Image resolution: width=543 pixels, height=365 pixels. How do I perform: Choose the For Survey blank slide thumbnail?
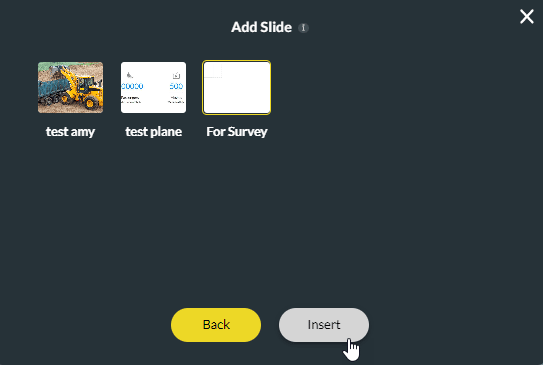[x=237, y=87]
